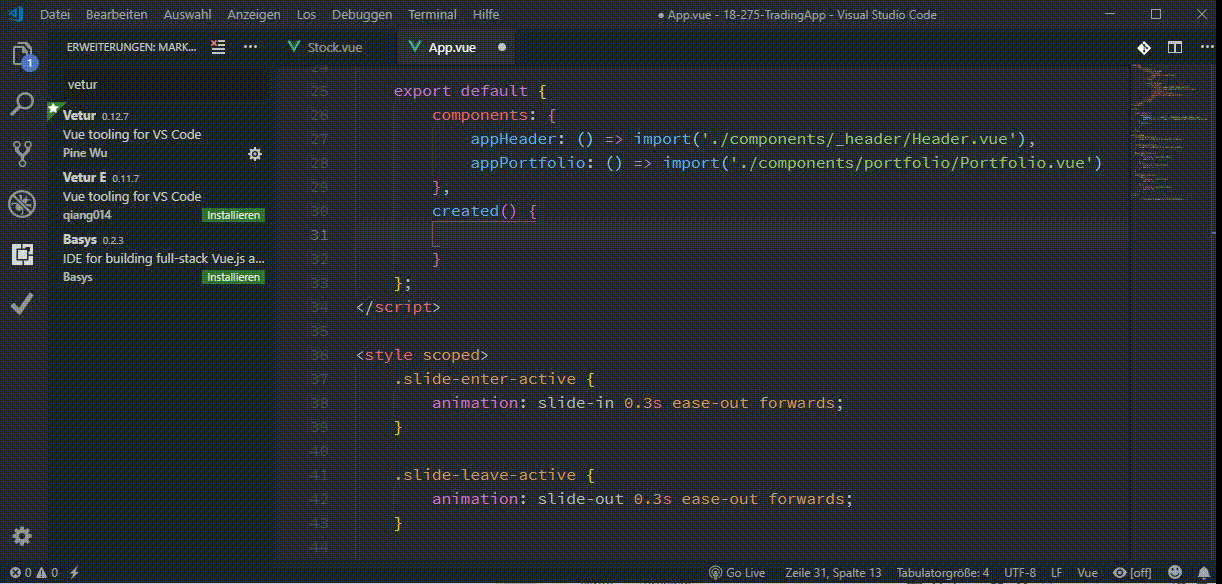This screenshot has width=1222, height=584.
Task: Click the diamond source control icon in editor toolbar
Action: (x=1143, y=47)
